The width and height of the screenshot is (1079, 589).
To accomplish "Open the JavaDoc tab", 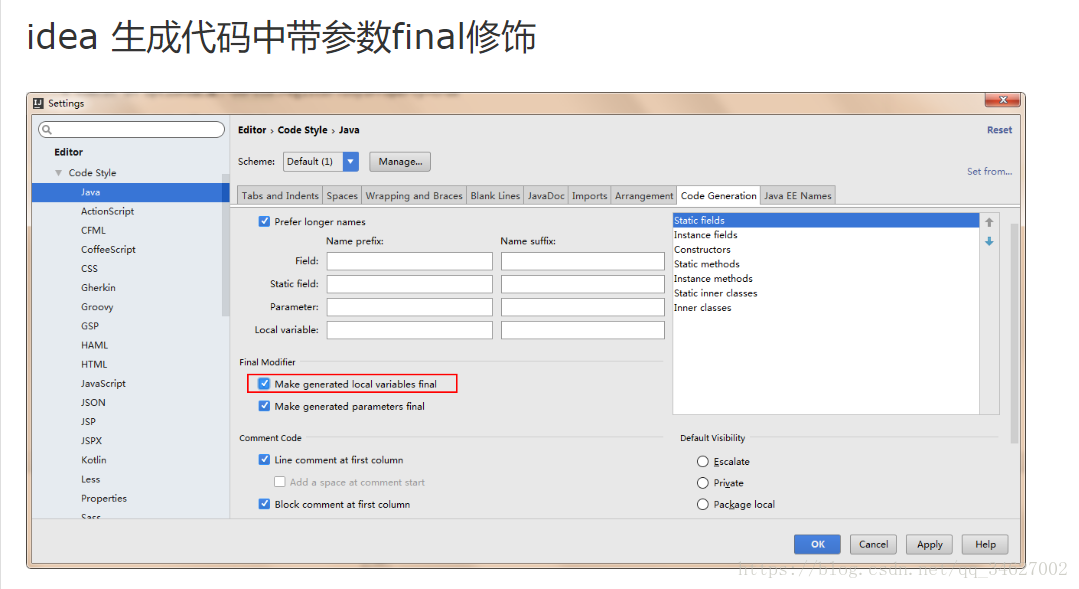I will point(546,195).
